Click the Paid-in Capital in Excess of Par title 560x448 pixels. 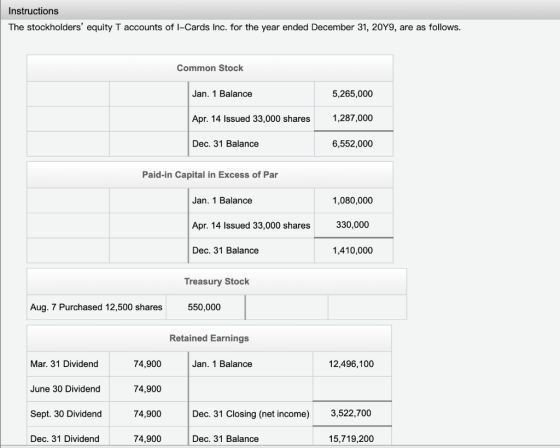pyautogui.click(x=210, y=175)
